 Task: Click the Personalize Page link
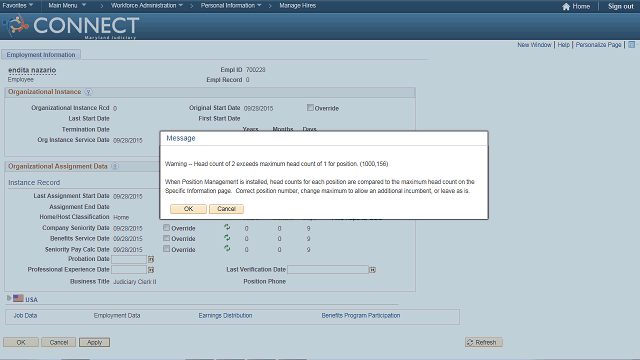pos(598,45)
